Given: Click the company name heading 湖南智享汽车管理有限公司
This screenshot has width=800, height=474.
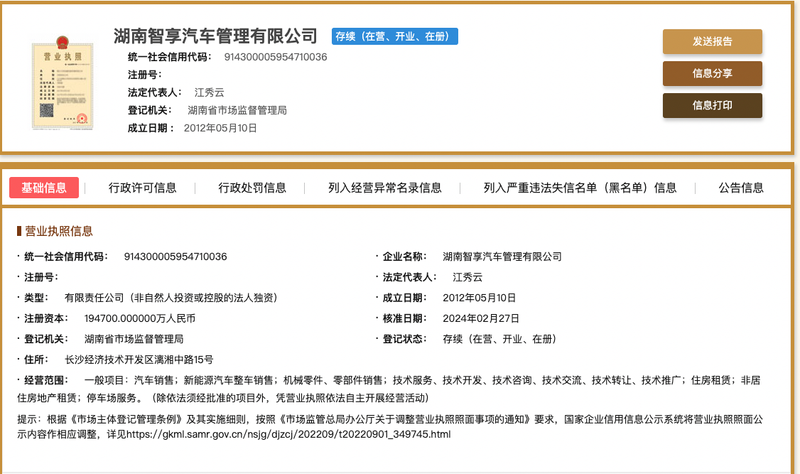Looking at the screenshot, I should click(216, 38).
